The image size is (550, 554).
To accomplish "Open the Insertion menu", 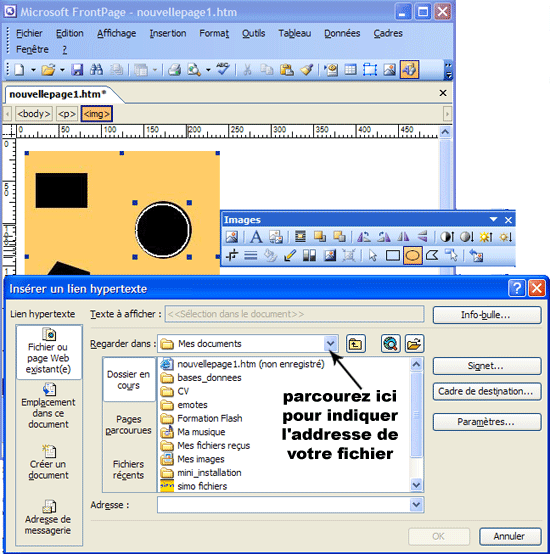I will 168,33.
